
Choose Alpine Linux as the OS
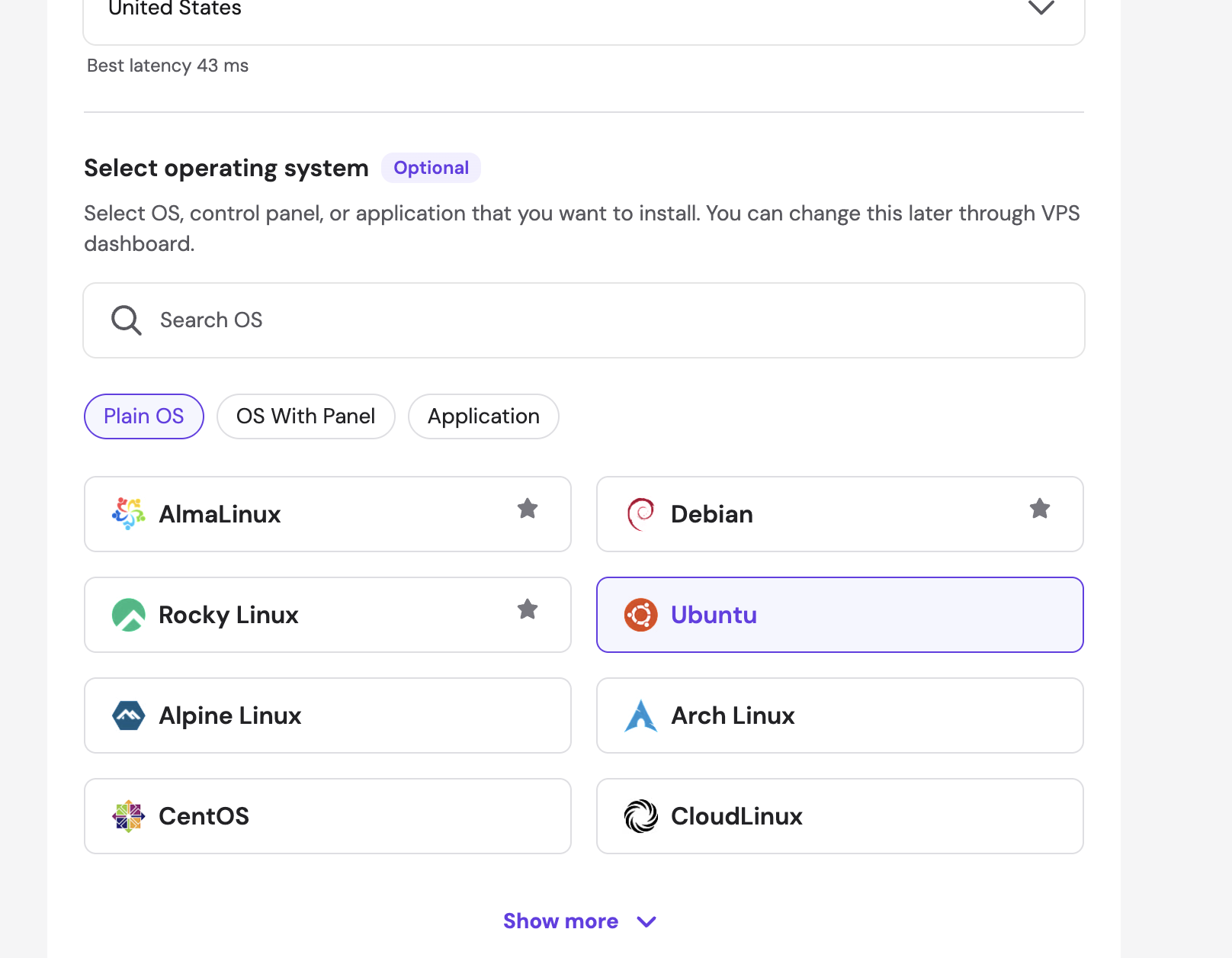pos(328,715)
